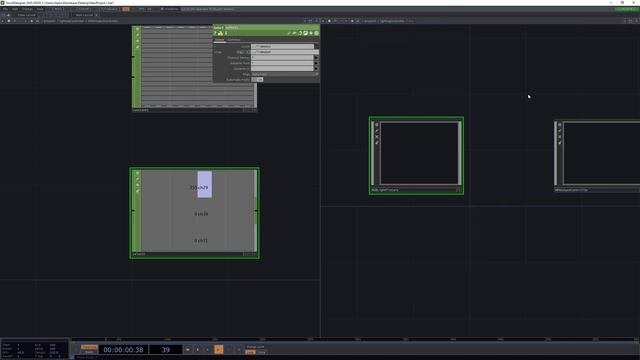Play the timeline in reverse
This screenshot has width=640, height=360.
(208, 349)
